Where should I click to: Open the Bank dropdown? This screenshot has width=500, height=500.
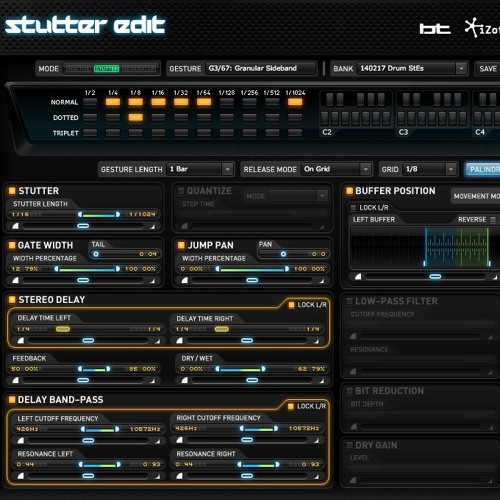point(412,68)
